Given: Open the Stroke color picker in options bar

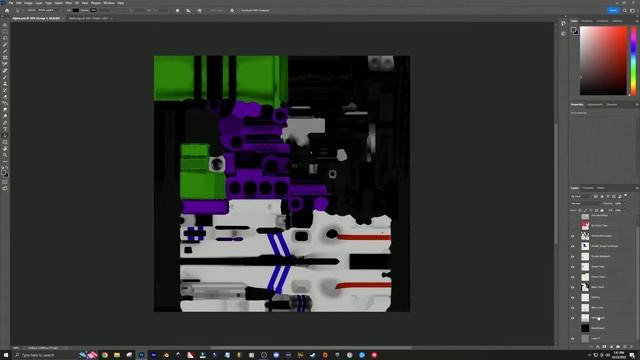Looking at the screenshot, I should [93, 10].
